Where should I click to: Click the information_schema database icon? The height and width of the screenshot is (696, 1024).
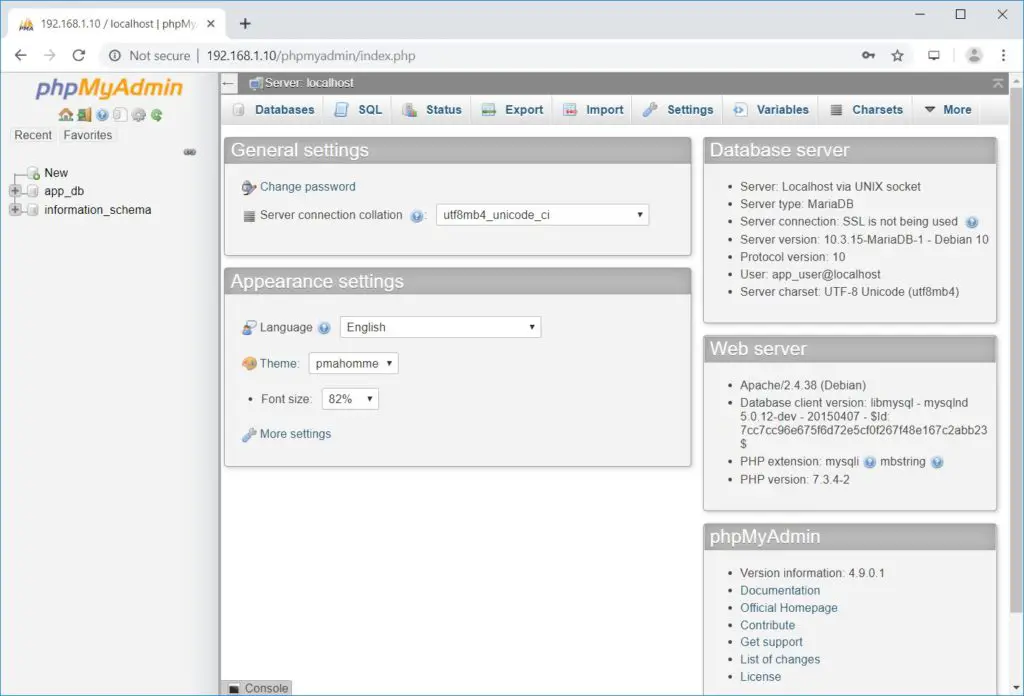33,210
